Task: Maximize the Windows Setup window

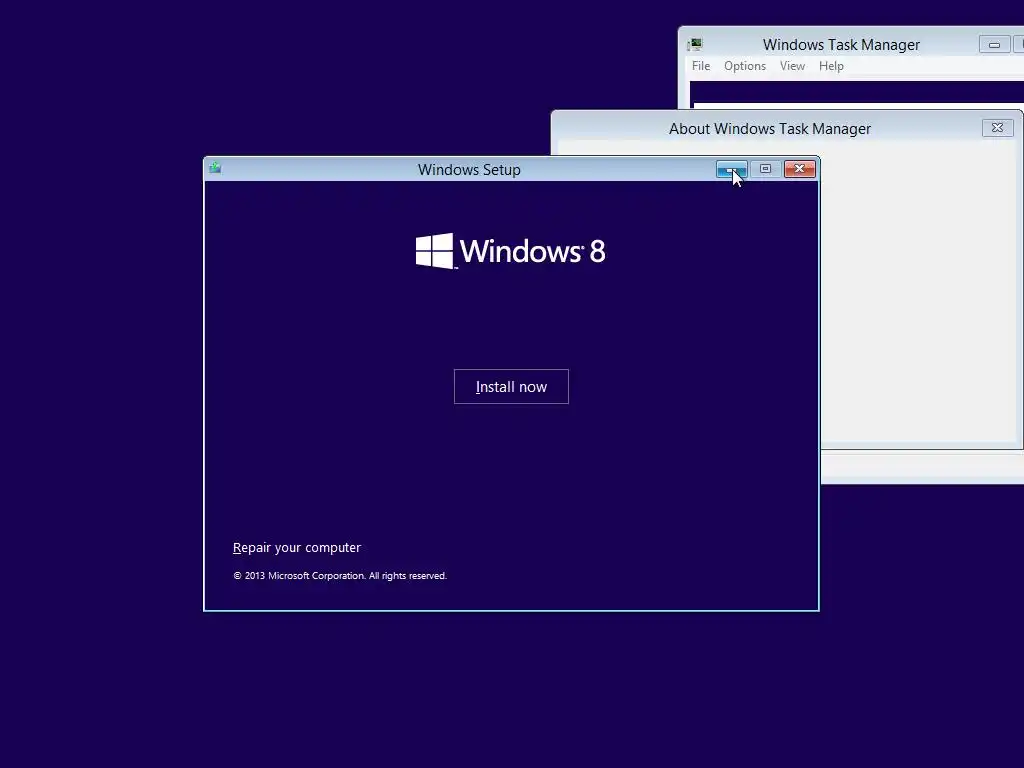Action: click(x=765, y=169)
